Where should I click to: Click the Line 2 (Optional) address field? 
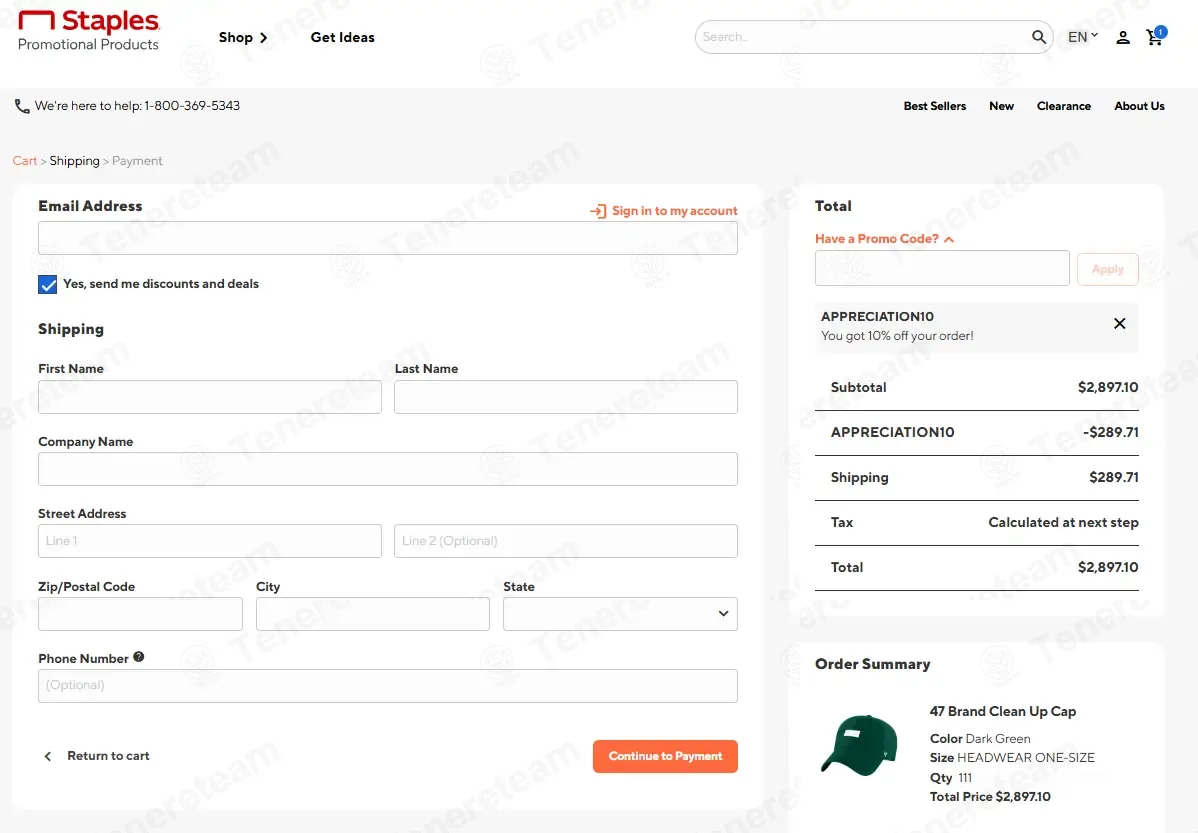click(x=565, y=540)
